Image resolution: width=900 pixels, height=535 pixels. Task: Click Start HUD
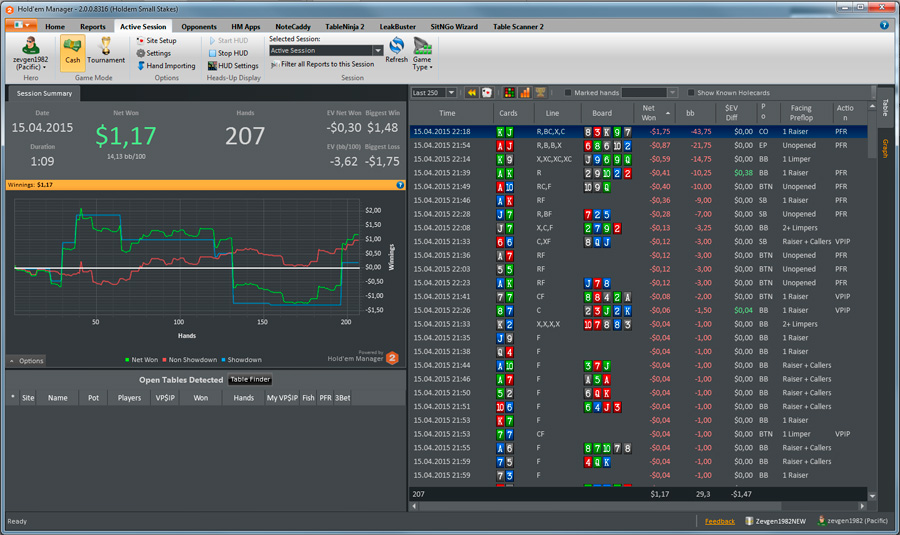click(x=228, y=41)
